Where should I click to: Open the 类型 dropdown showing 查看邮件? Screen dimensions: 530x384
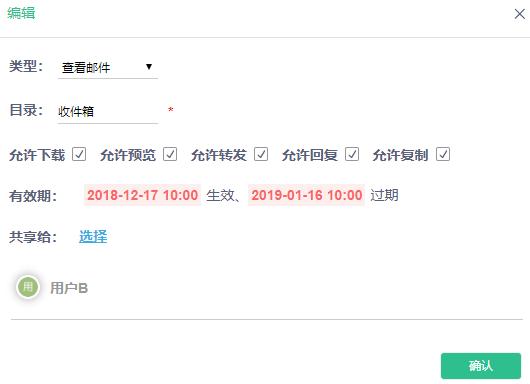click(108, 68)
